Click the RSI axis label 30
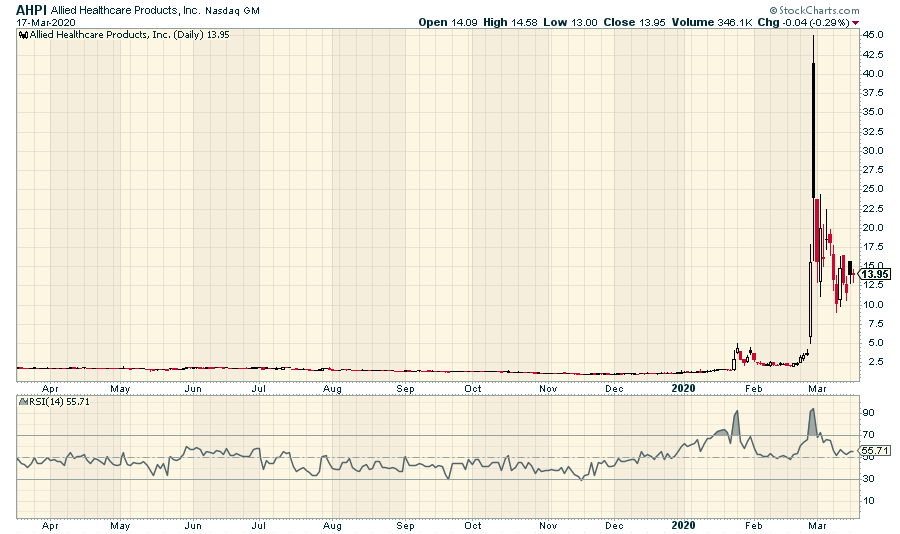Viewport: 900px width, 534px height. pos(868,479)
